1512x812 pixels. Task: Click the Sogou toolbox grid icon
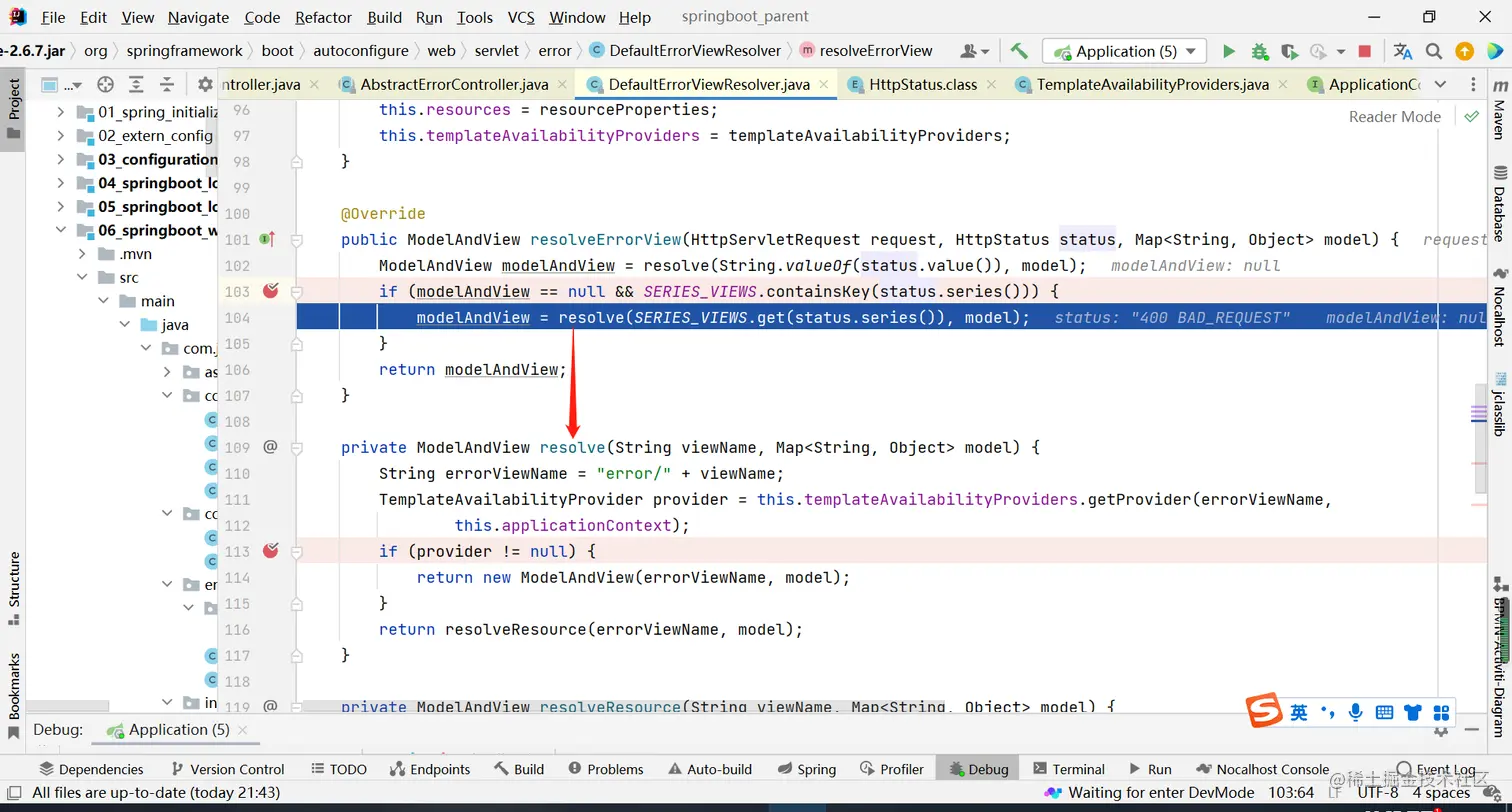click(x=1441, y=712)
